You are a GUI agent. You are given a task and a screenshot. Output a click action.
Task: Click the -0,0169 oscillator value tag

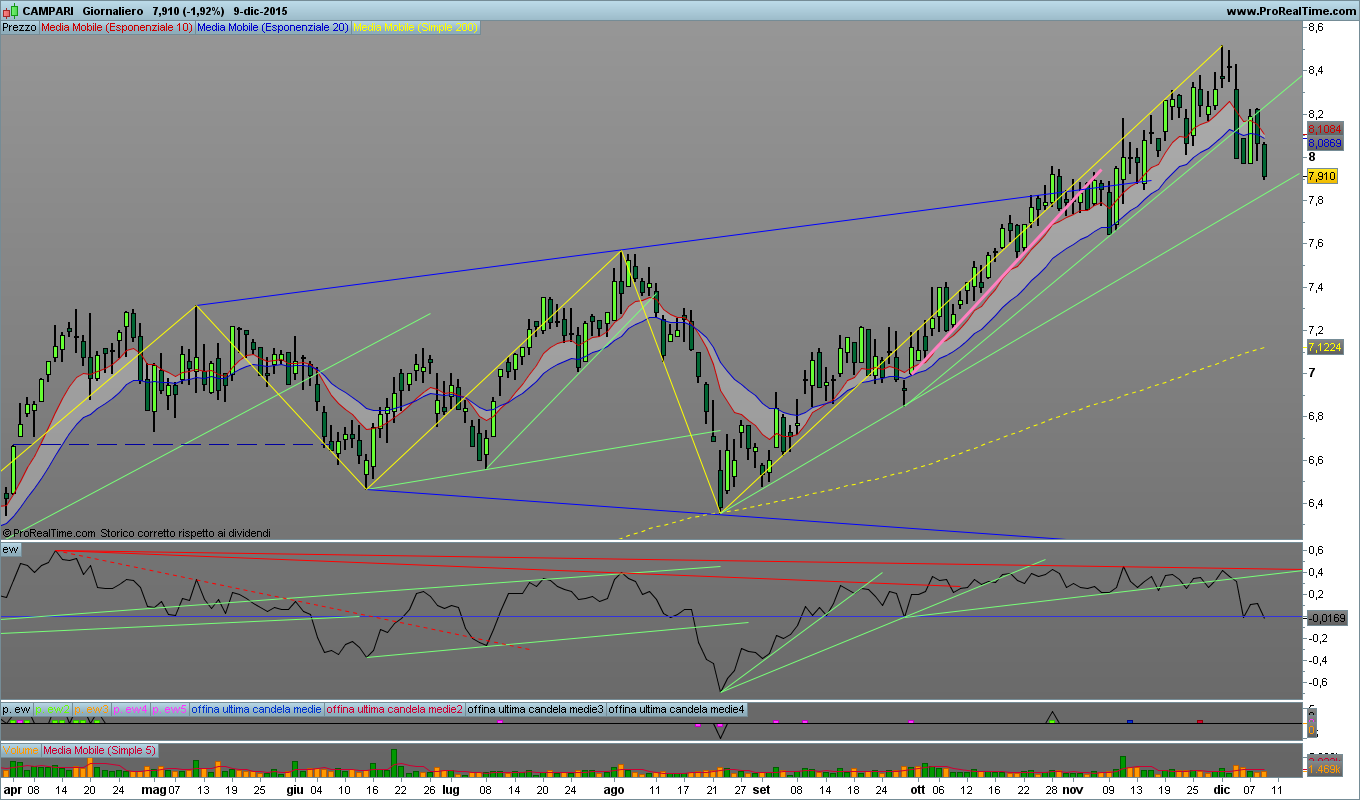point(1326,619)
